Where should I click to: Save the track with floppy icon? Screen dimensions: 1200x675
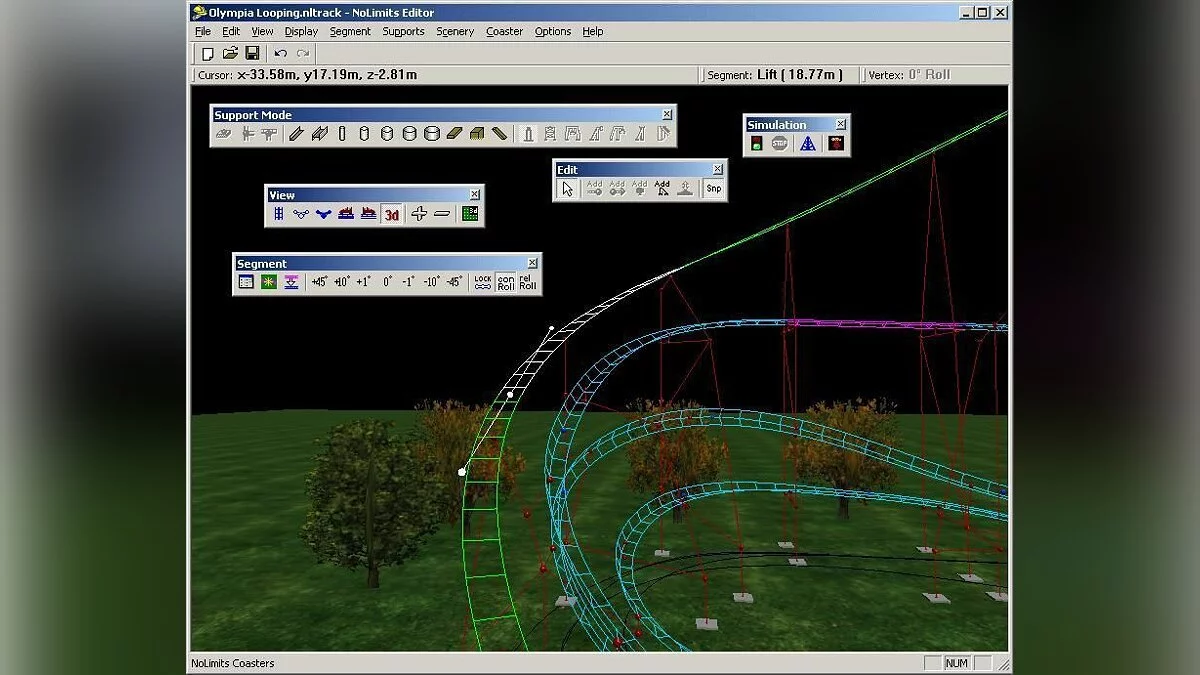tap(252, 53)
